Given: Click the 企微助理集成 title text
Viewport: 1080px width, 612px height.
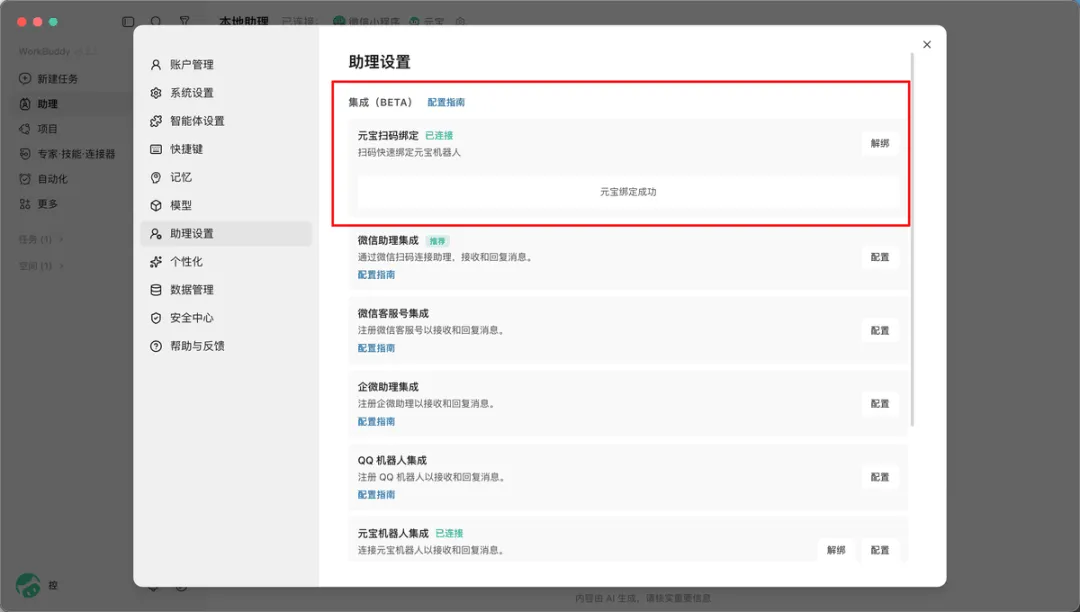Looking at the screenshot, I should click(x=388, y=387).
